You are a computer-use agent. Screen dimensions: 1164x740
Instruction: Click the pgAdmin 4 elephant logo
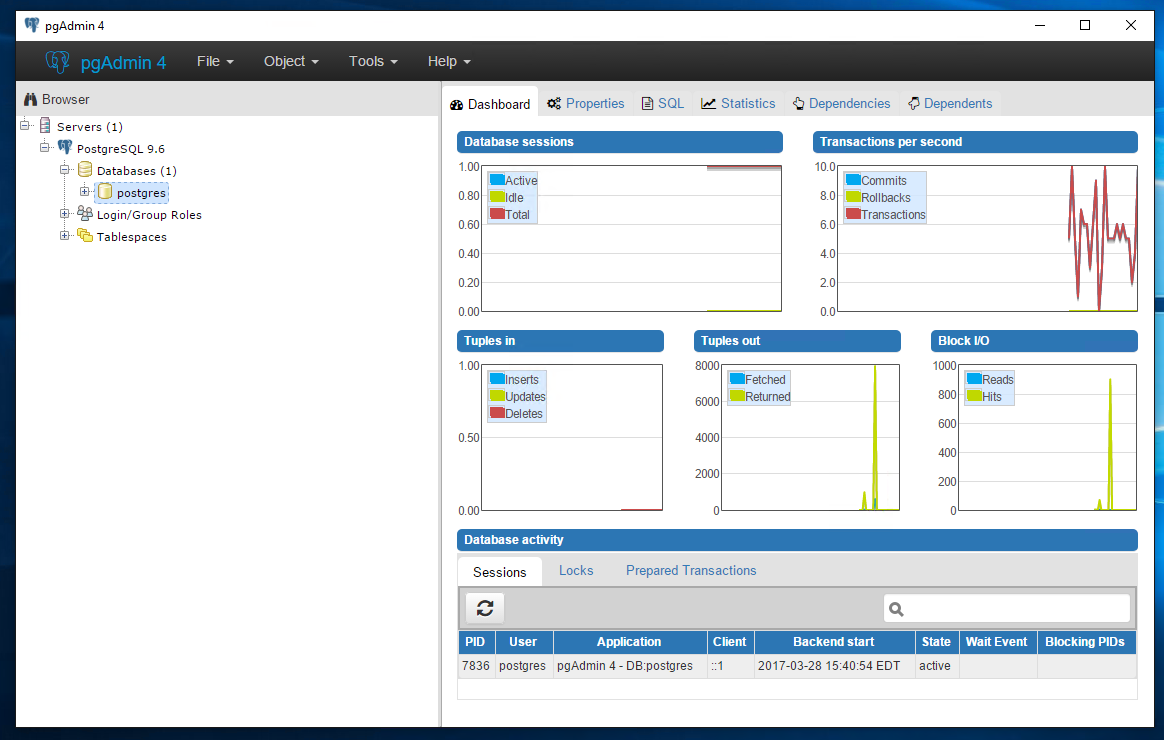[x=57, y=62]
